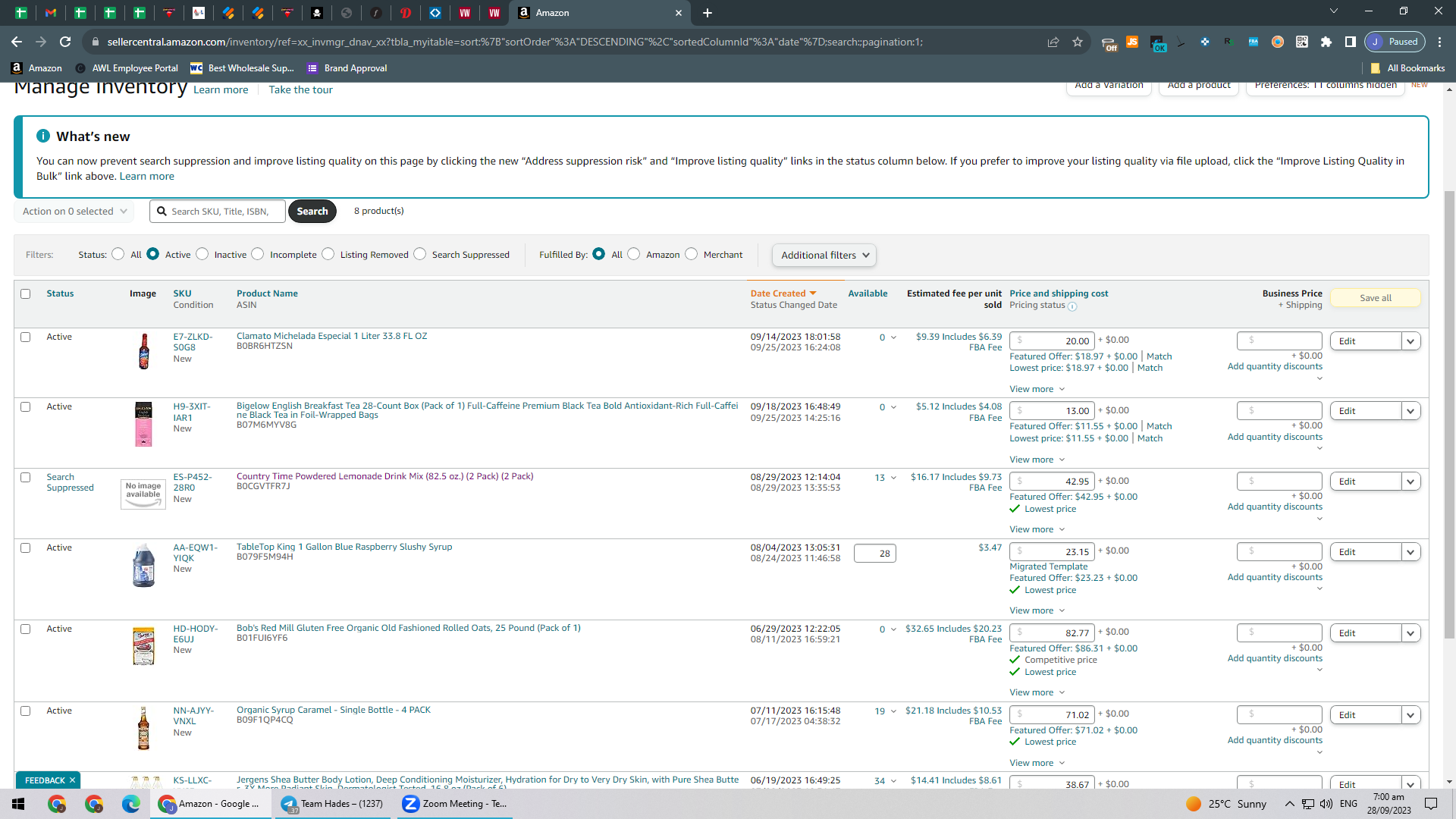Screen dimensions: 1456x819
Task: Open the Windows notification center icon
Action: 1431,804
